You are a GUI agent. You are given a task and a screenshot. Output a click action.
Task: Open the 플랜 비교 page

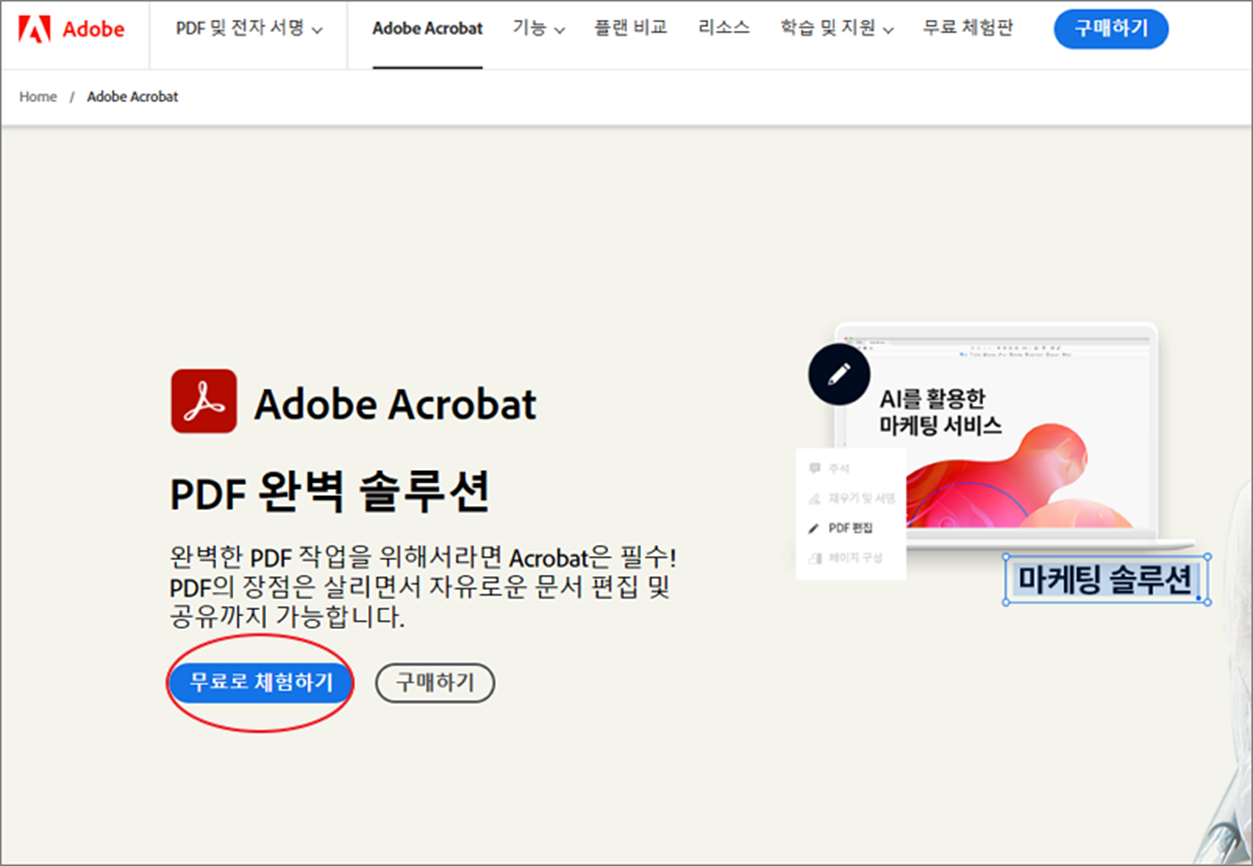coord(631,28)
